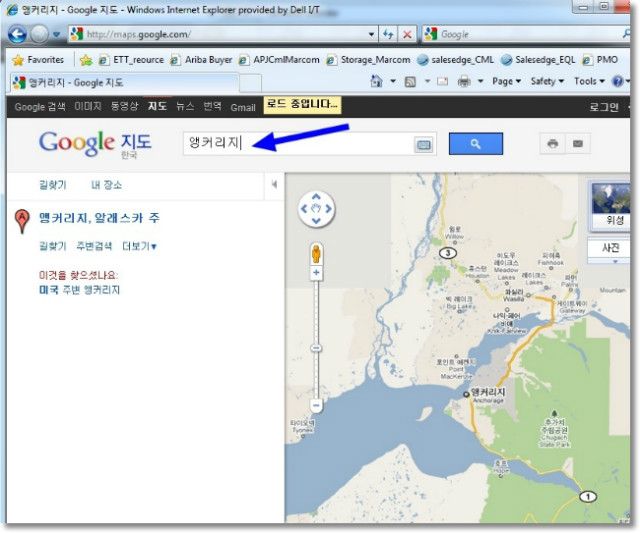Image resolution: width=640 pixels, height=533 pixels.
Task: Open the PMO favorite link
Action: point(600,60)
